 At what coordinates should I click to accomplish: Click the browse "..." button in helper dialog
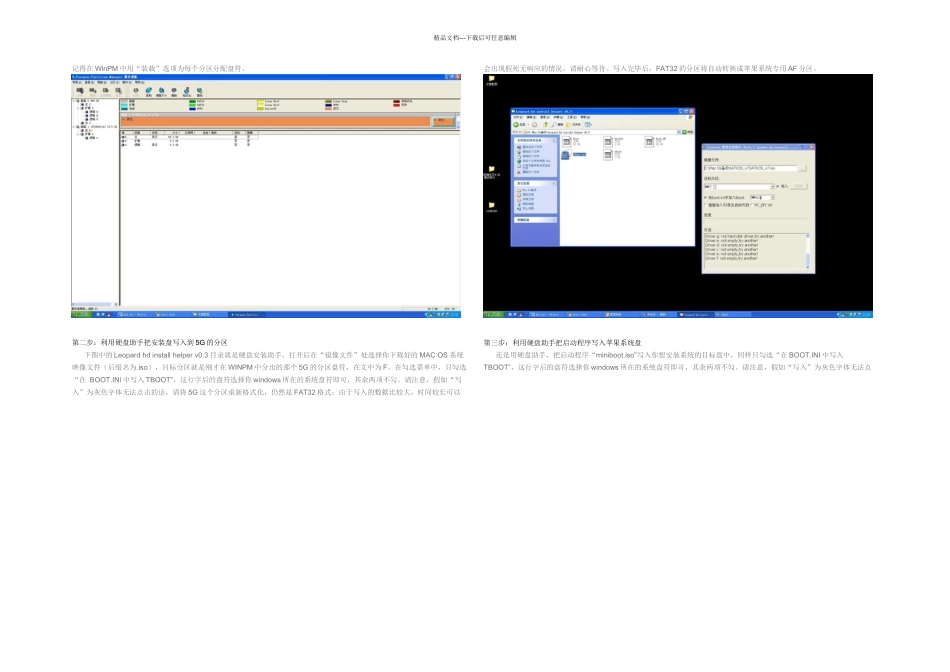tap(802, 168)
